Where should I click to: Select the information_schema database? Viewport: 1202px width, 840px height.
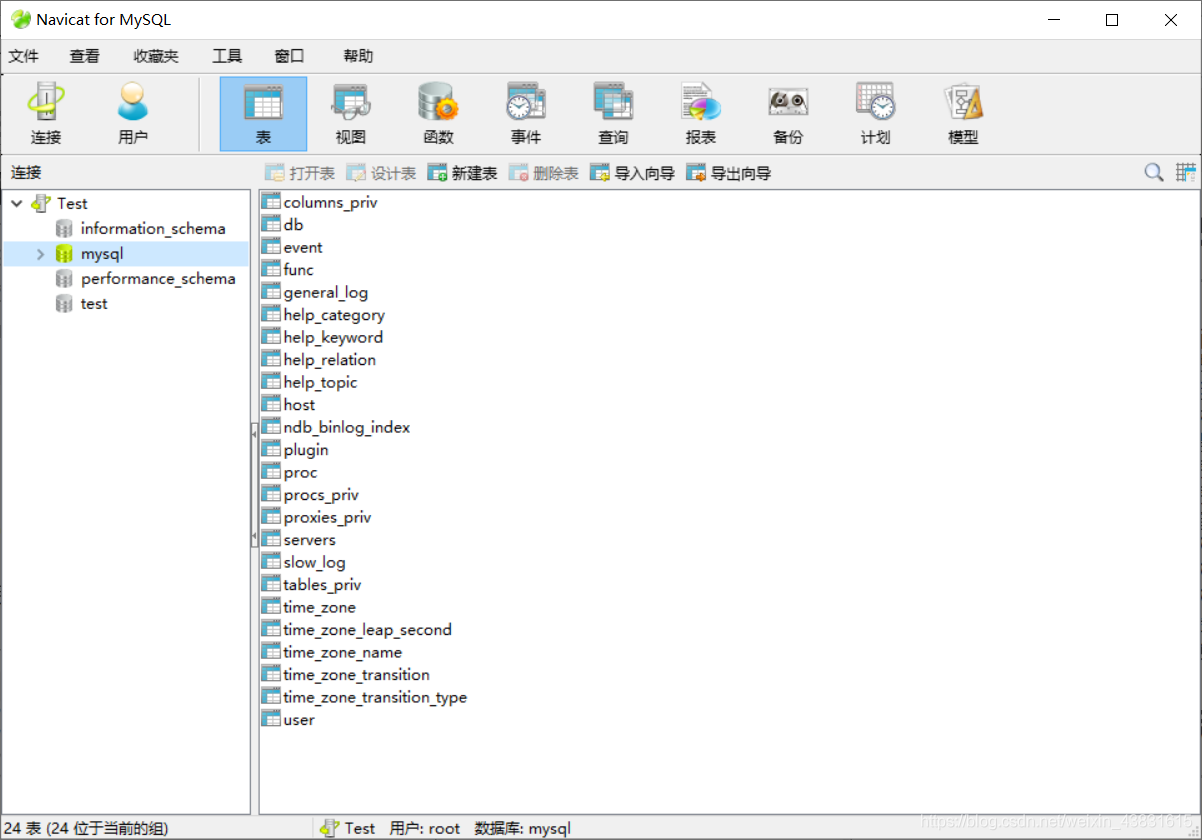click(153, 228)
